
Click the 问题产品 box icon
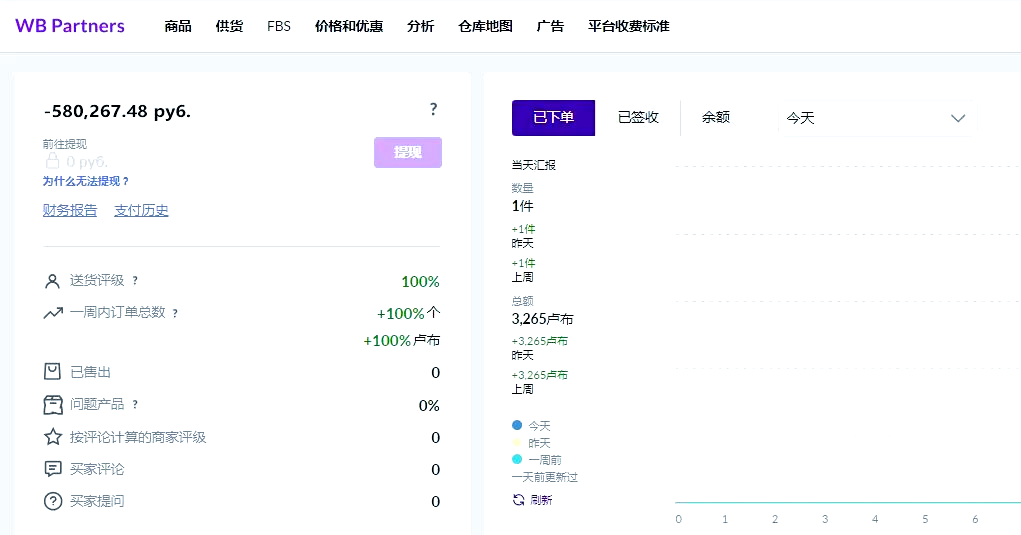click(53, 404)
